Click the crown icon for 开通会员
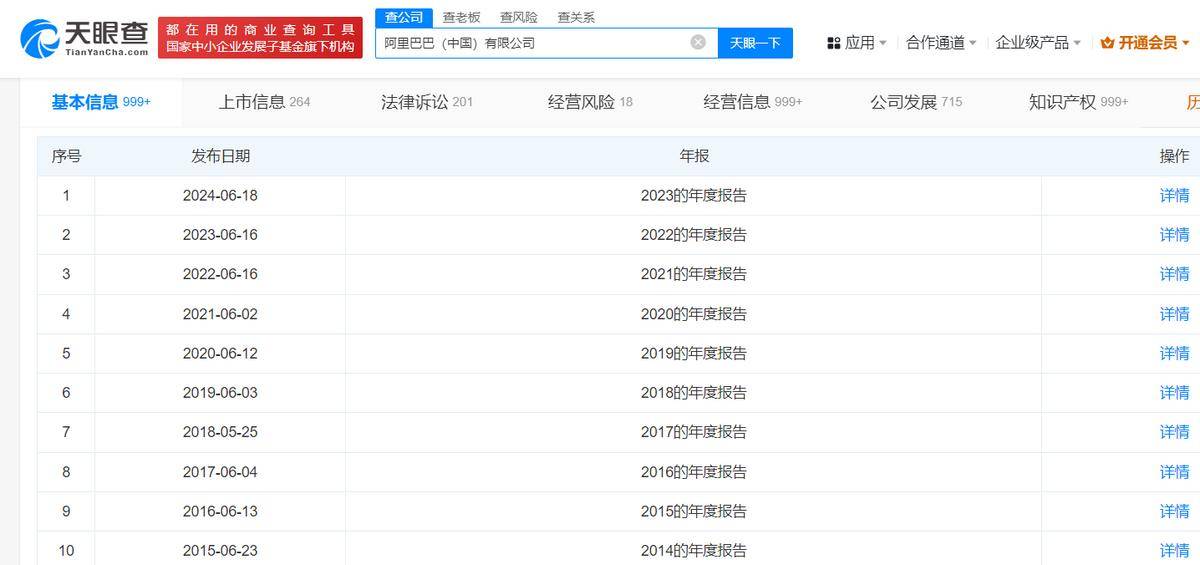The width and height of the screenshot is (1200, 565). 1107,43
